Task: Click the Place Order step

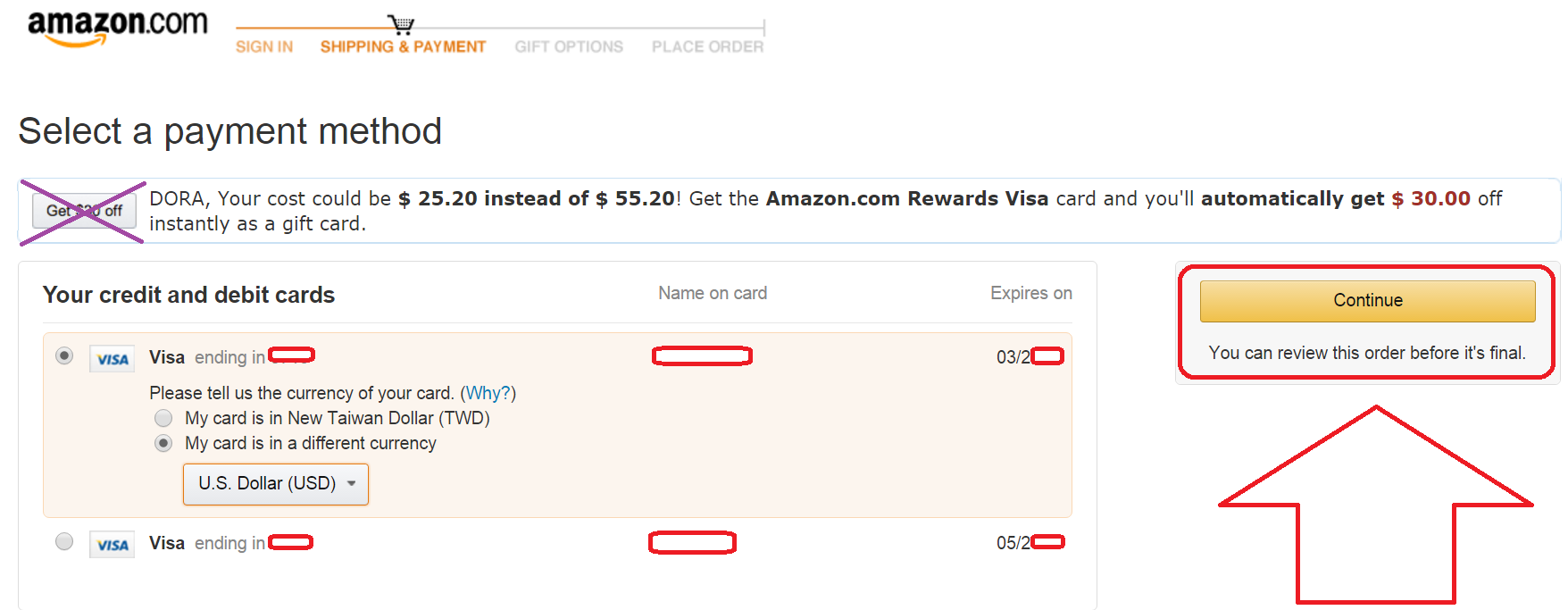Action: 707,46
